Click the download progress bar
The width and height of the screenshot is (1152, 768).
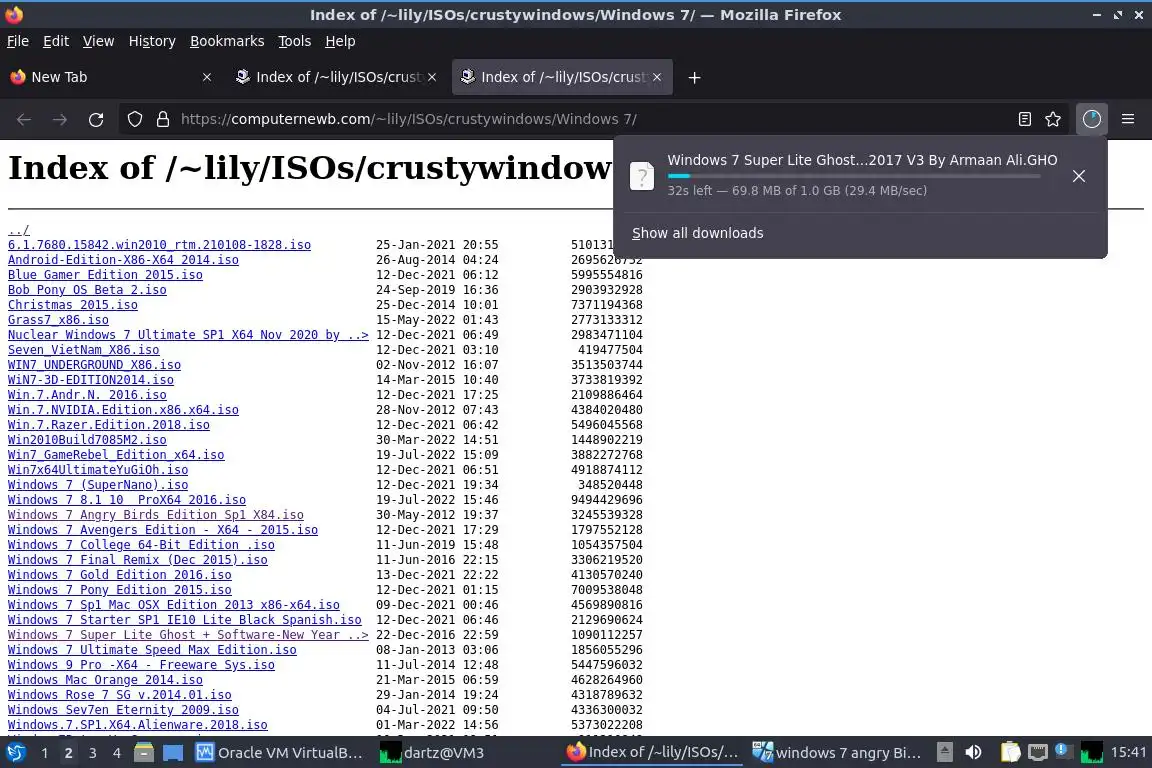coord(854,176)
